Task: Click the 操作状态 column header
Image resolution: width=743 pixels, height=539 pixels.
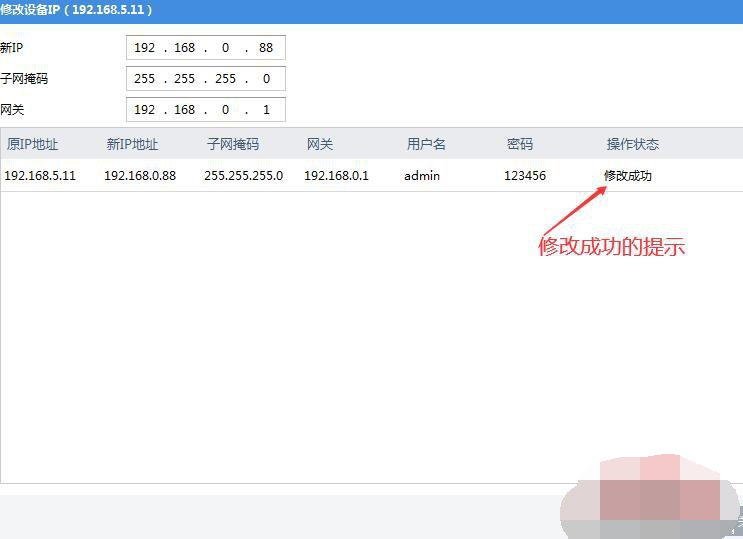Action: click(633, 144)
